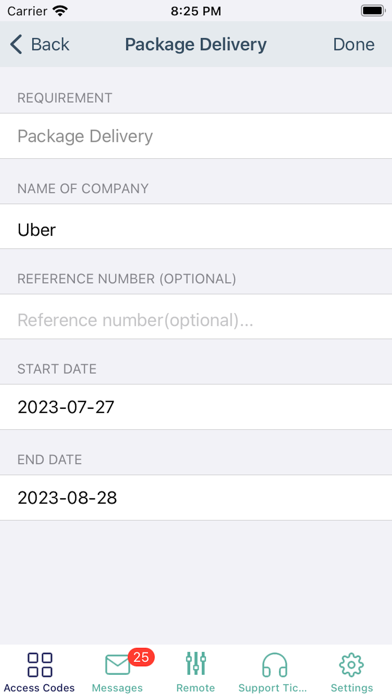Tap the Support Tickets headphones icon
This screenshot has width=392, height=696.
274,665
